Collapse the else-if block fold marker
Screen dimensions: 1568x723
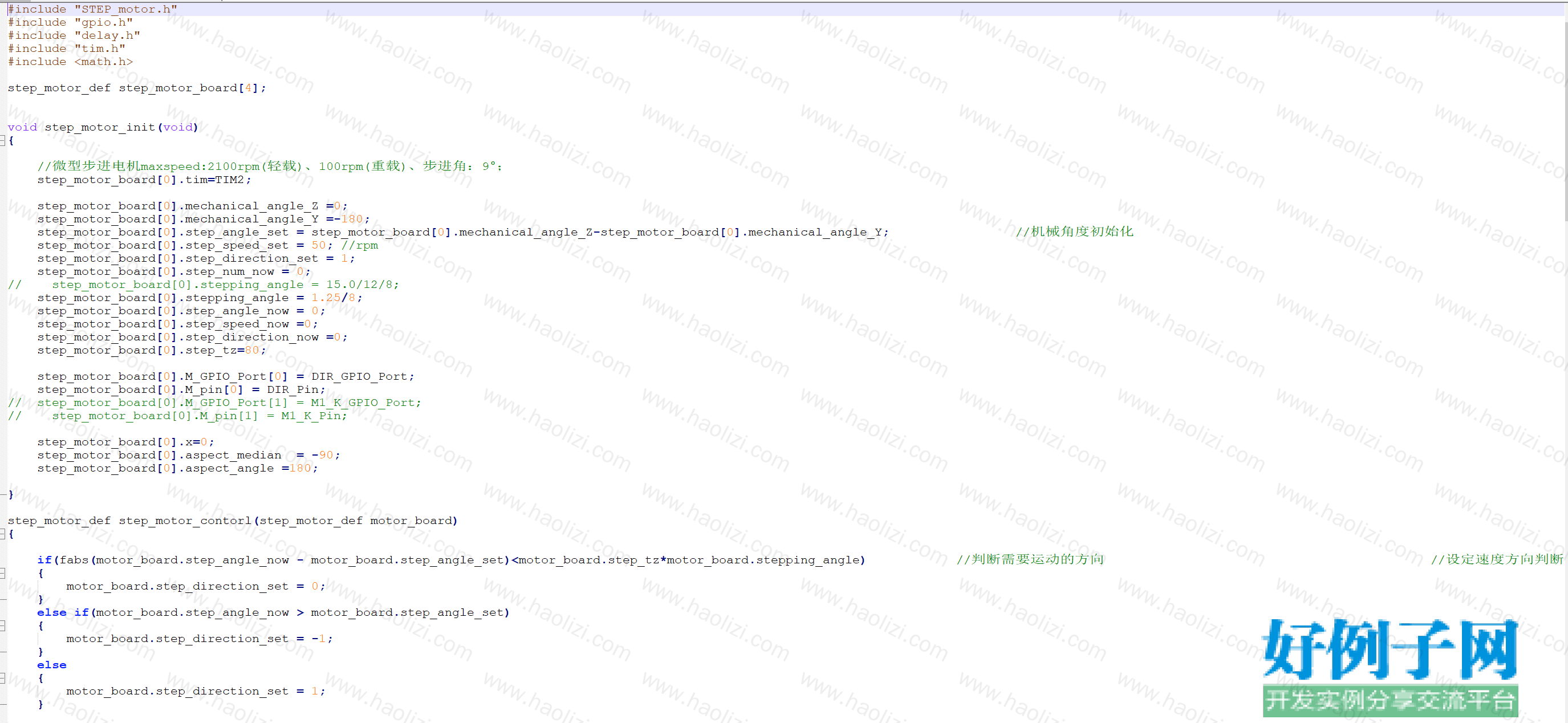2,625
